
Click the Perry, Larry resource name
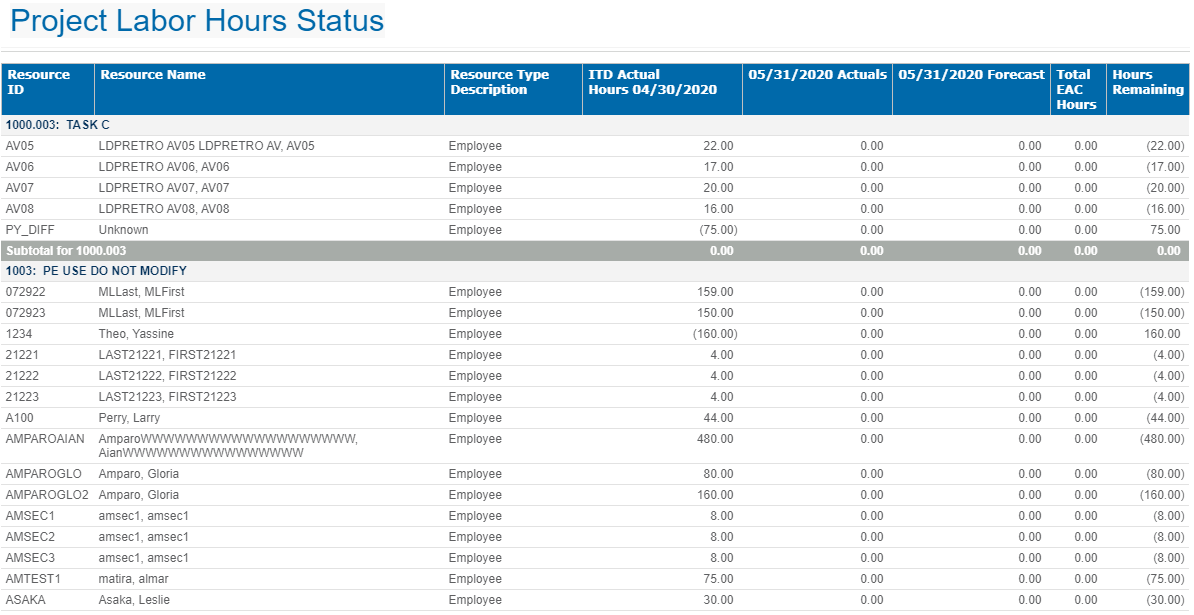[129, 418]
